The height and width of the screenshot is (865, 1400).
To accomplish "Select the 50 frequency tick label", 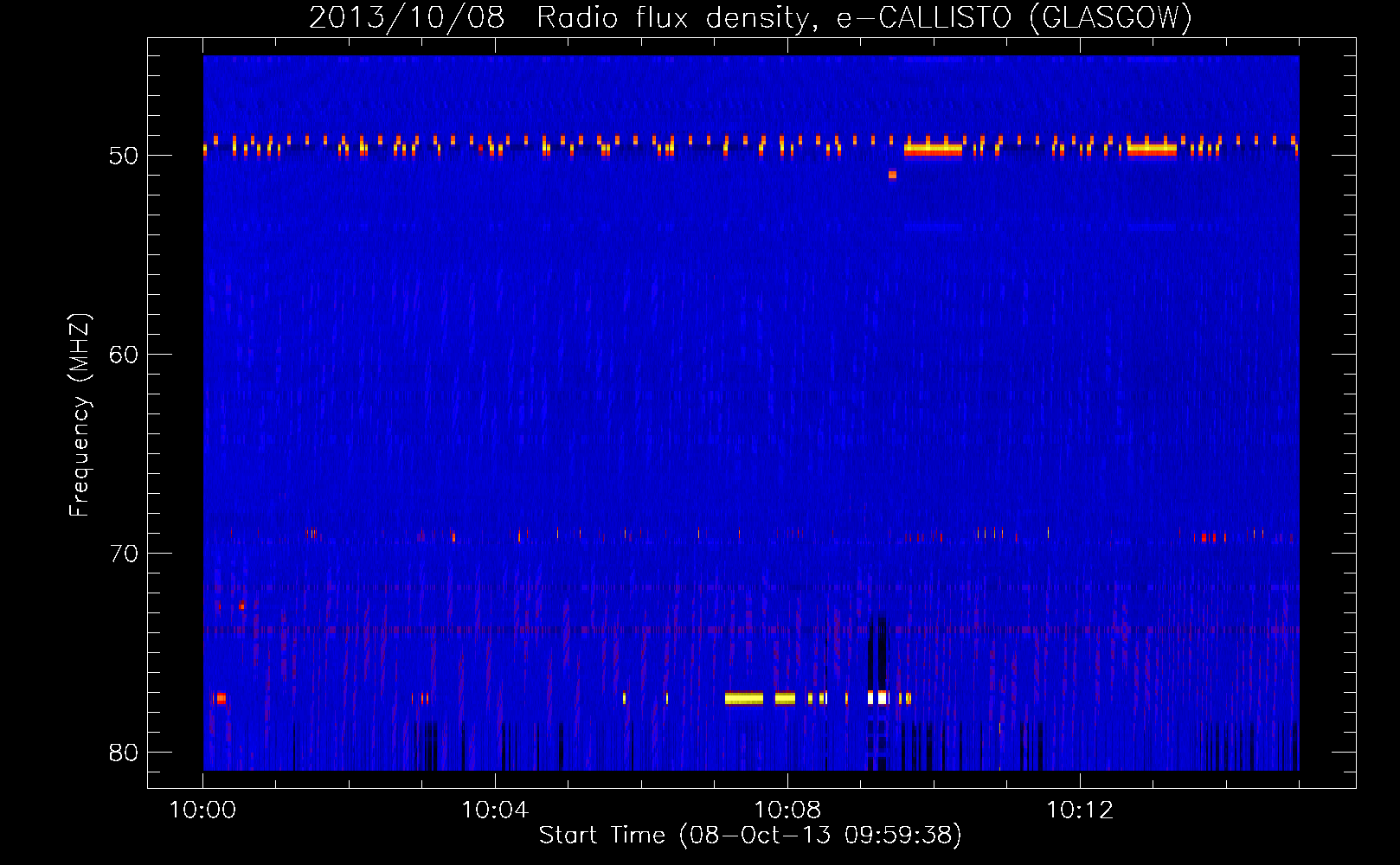I will (124, 156).
